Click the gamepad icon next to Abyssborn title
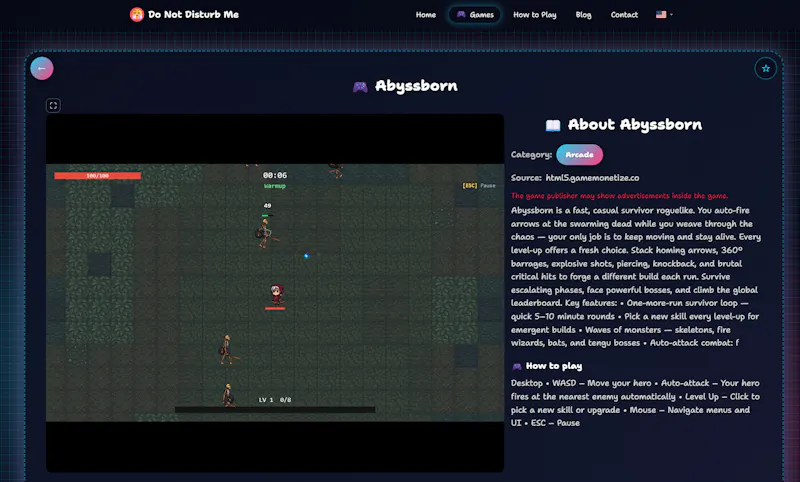This screenshot has width=800, height=482. [360, 87]
